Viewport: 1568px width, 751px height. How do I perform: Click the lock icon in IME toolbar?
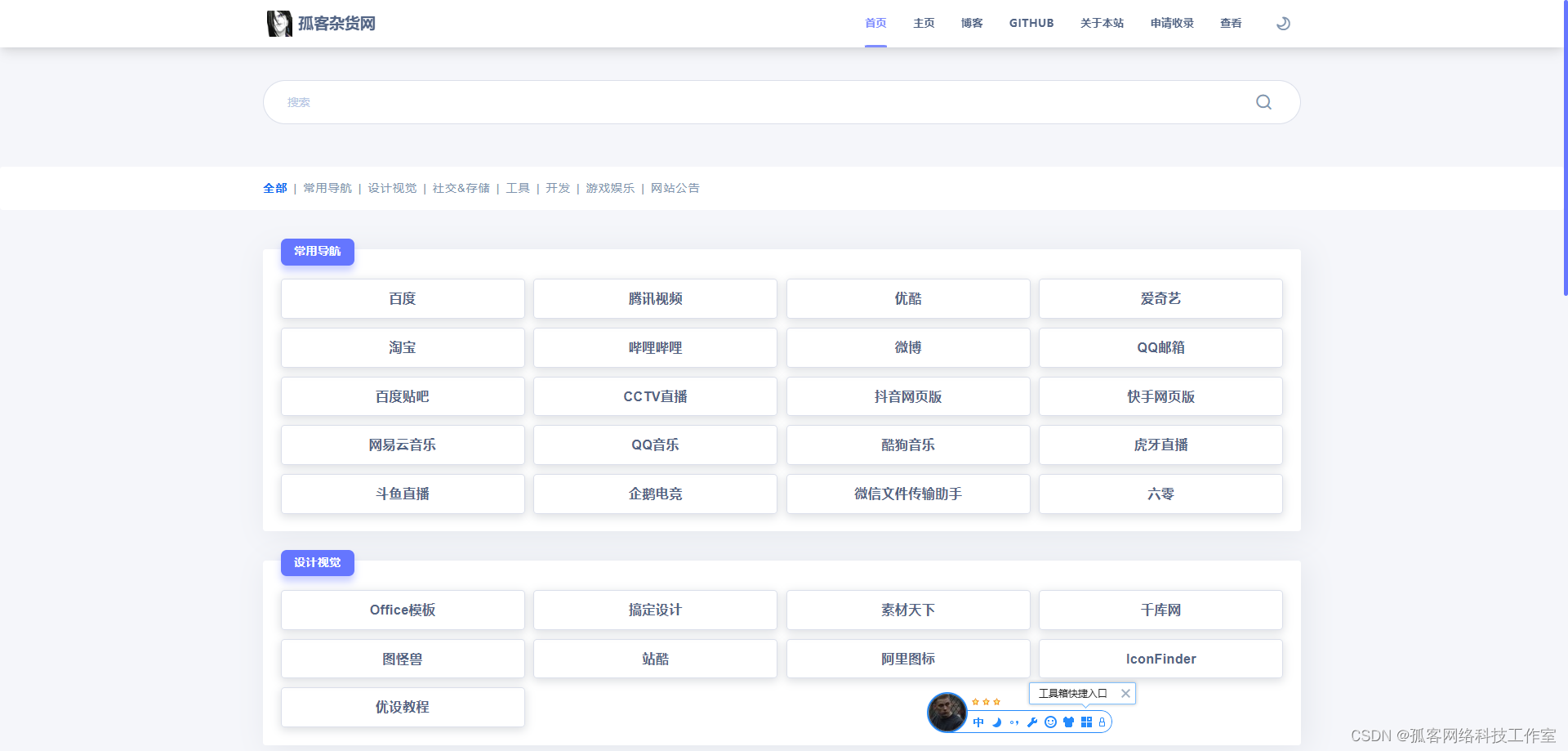1102,722
